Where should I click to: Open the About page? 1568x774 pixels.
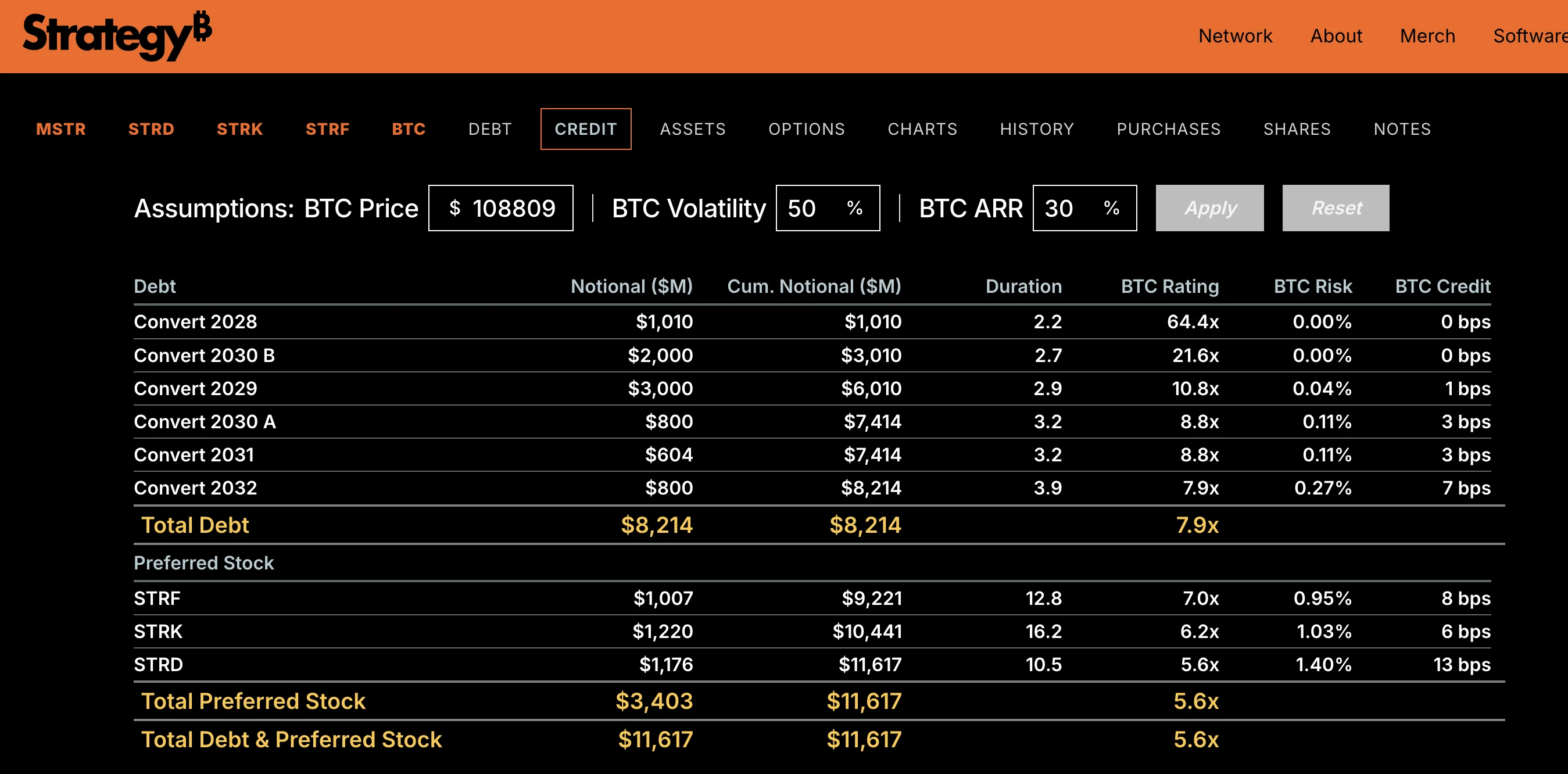tap(1337, 35)
